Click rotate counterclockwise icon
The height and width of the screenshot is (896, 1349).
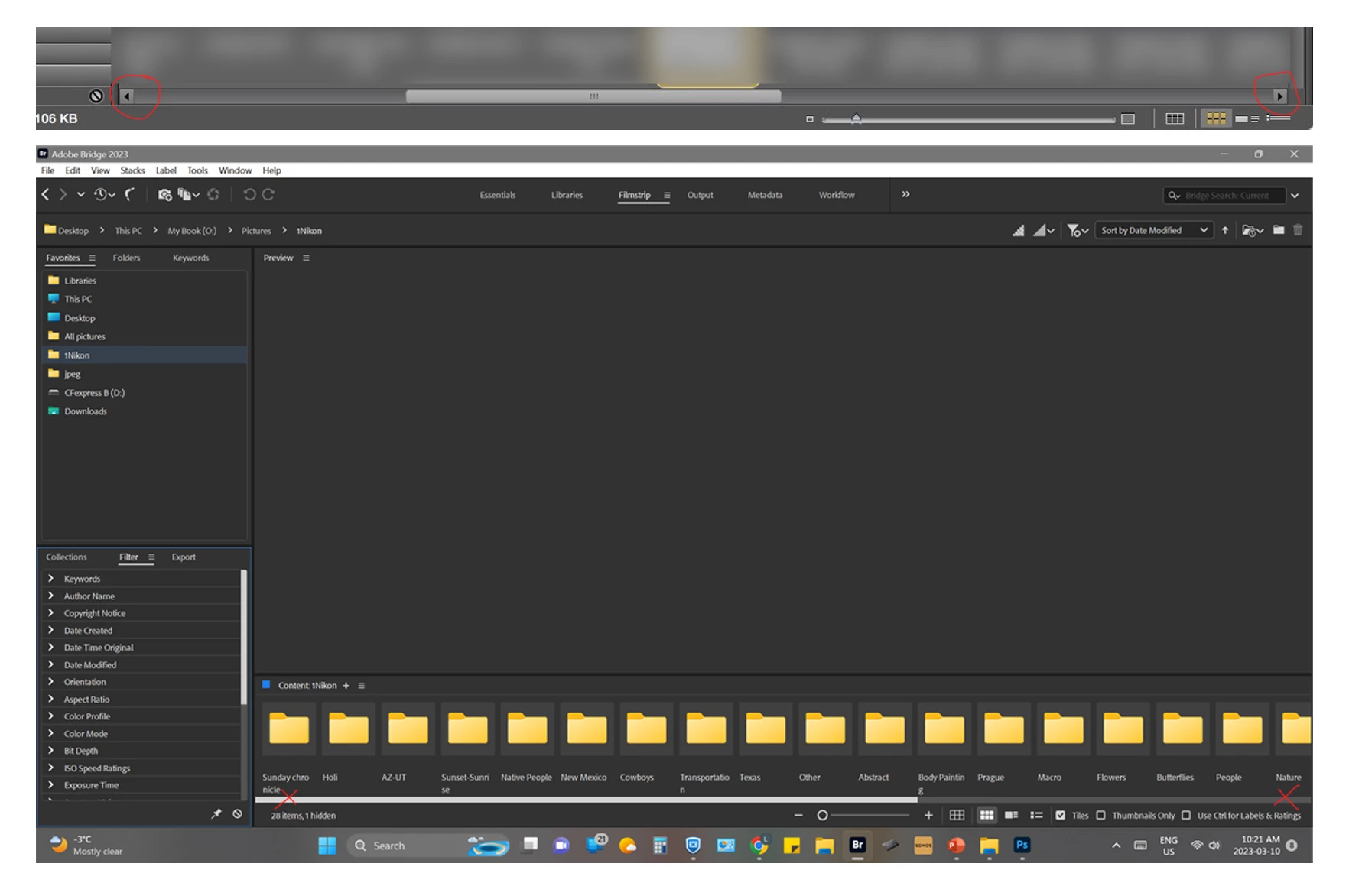(x=249, y=195)
